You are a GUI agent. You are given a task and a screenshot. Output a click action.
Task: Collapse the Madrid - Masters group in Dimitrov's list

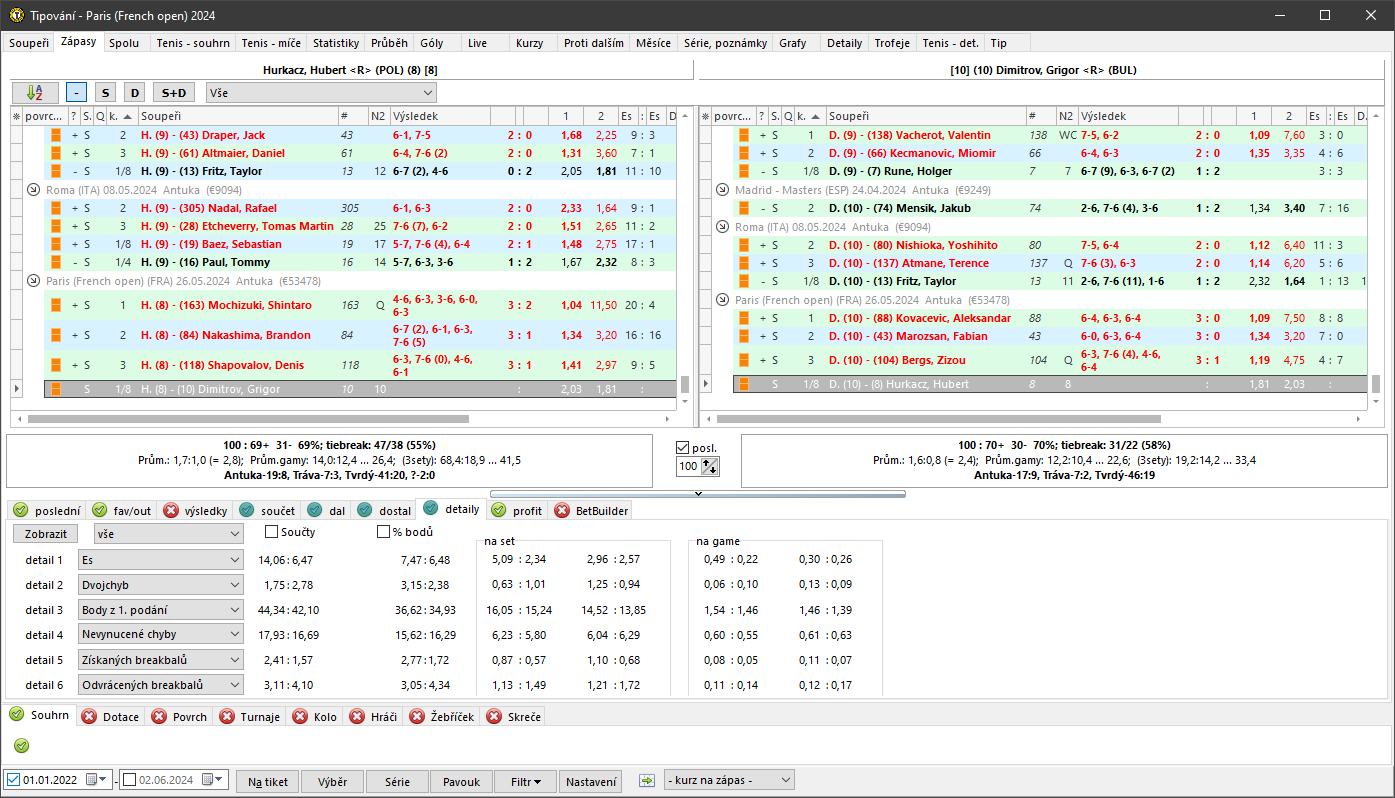(725, 190)
